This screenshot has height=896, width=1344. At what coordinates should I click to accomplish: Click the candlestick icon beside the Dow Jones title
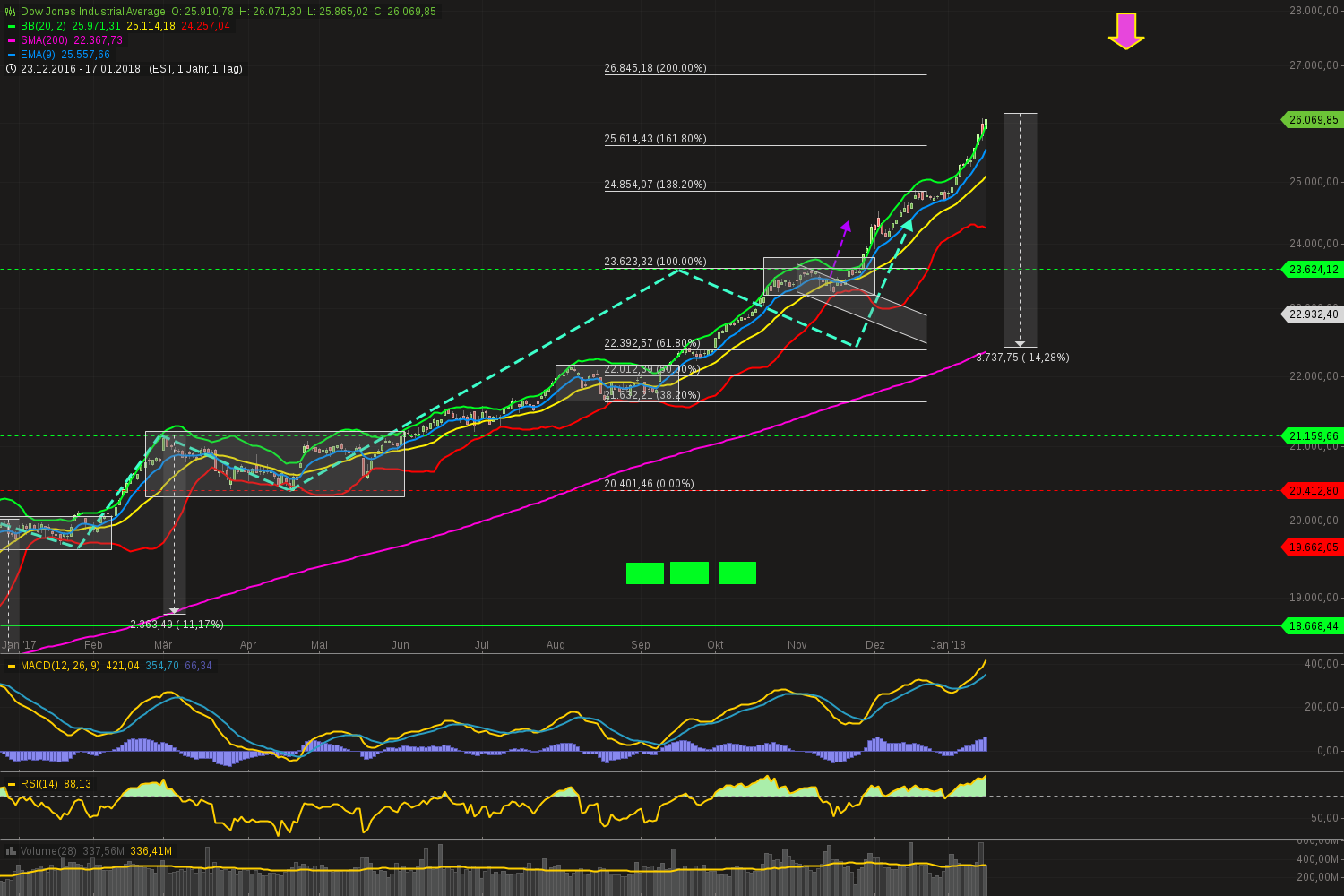[8, 12]
